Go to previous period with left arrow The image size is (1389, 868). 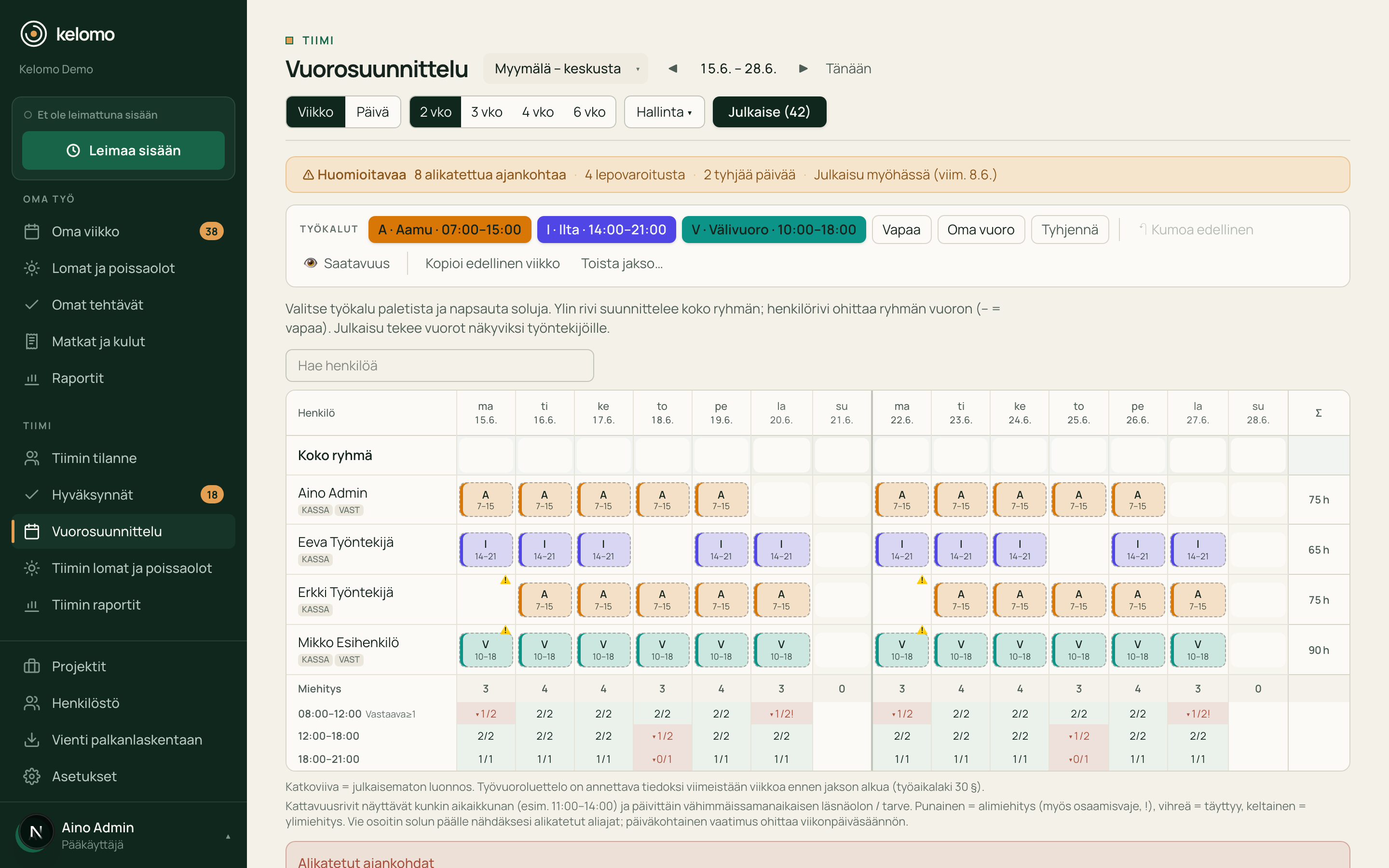tap(673, 69)
